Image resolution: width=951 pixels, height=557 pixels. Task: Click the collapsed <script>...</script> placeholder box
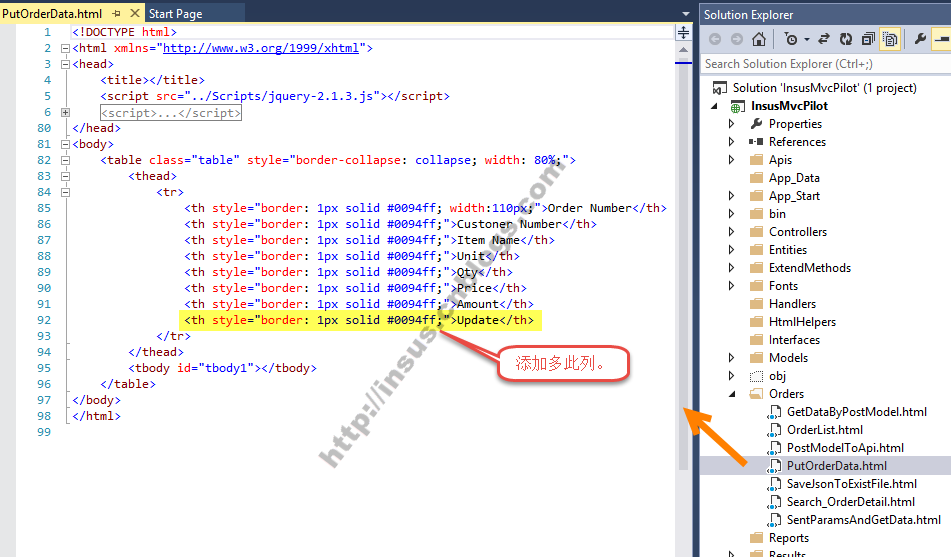tap(171, 113)
